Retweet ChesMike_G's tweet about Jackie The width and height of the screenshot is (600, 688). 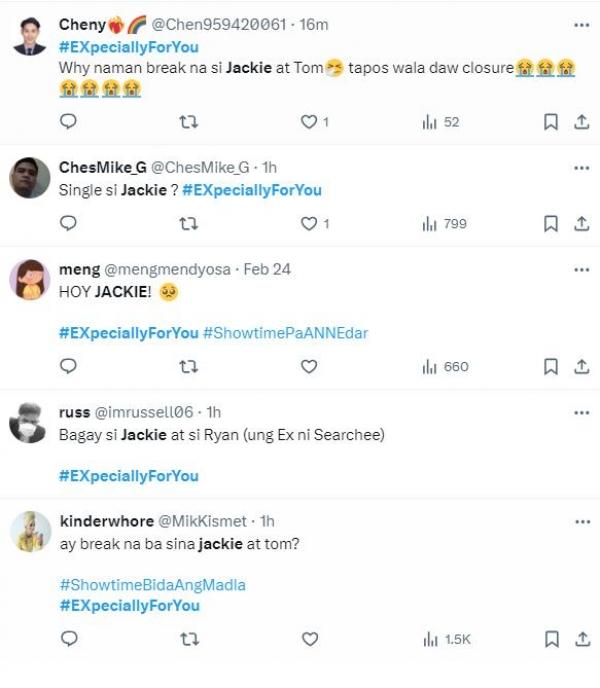pos(188,224)
